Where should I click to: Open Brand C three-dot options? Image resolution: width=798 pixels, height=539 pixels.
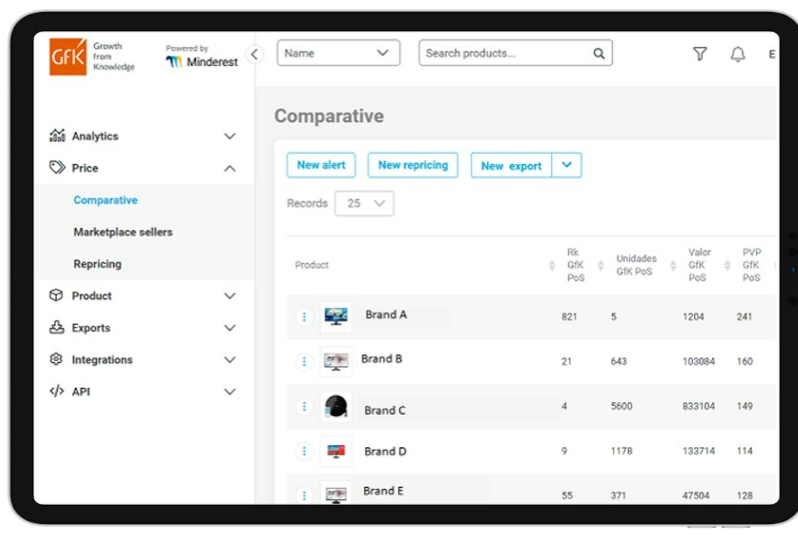click(304, 407)
